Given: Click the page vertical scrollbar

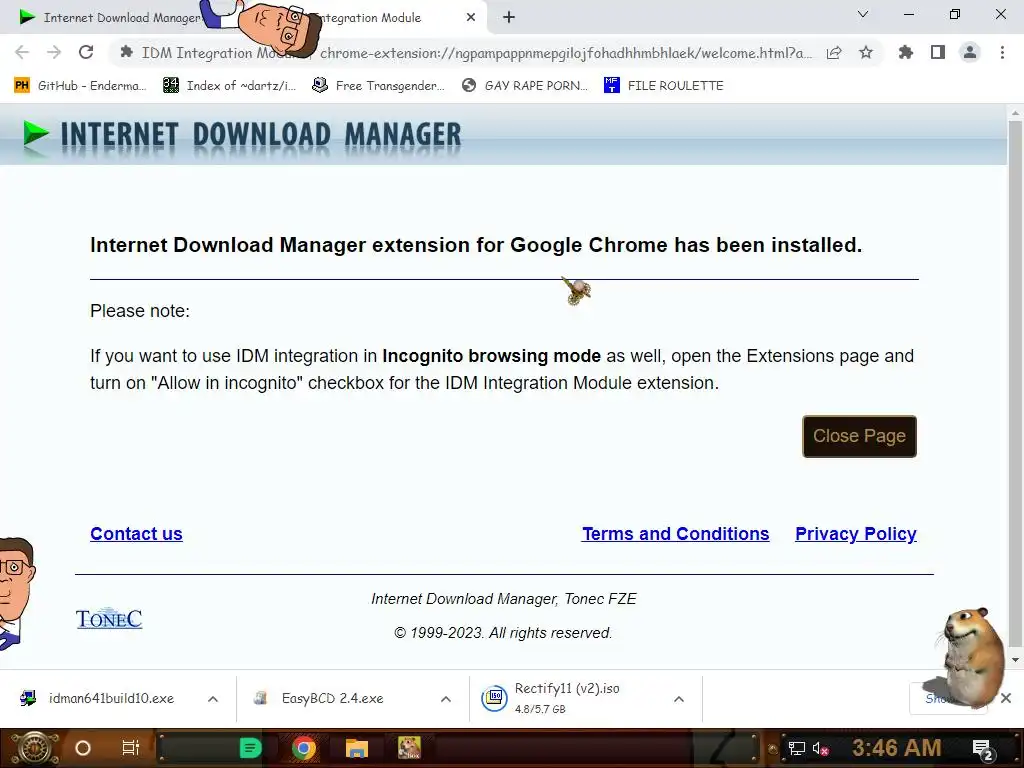Looking at the screenshot, I should tap(1015, 383).
